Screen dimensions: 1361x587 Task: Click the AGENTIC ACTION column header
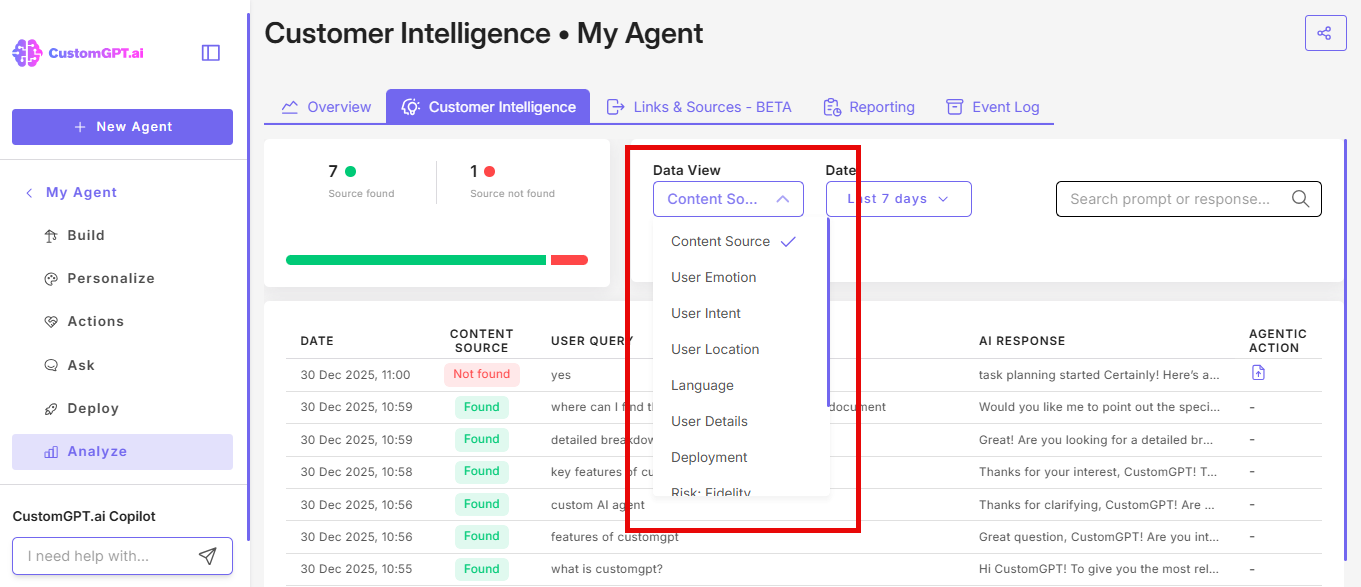point(1278,341)
